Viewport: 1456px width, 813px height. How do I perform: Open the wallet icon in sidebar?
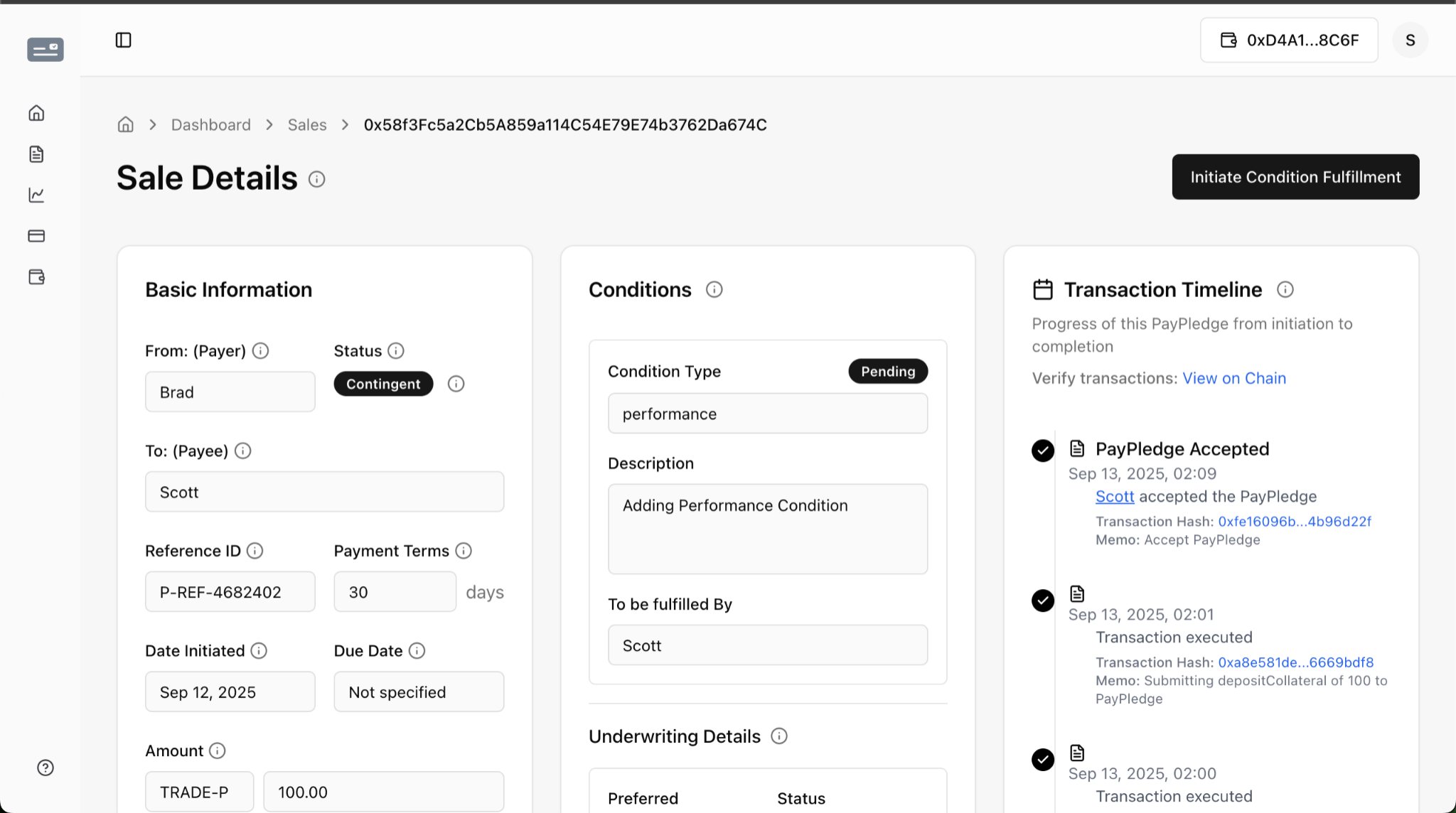click(36, 277)
